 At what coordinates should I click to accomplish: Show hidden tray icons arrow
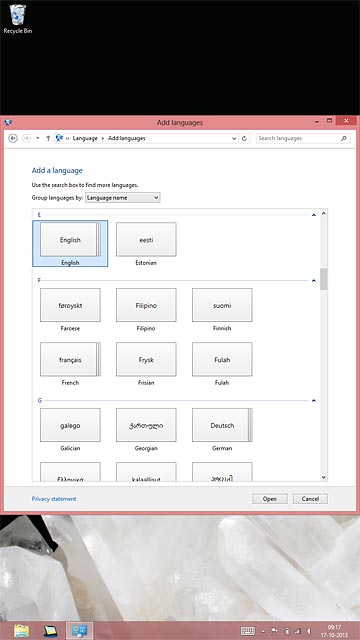263,631
